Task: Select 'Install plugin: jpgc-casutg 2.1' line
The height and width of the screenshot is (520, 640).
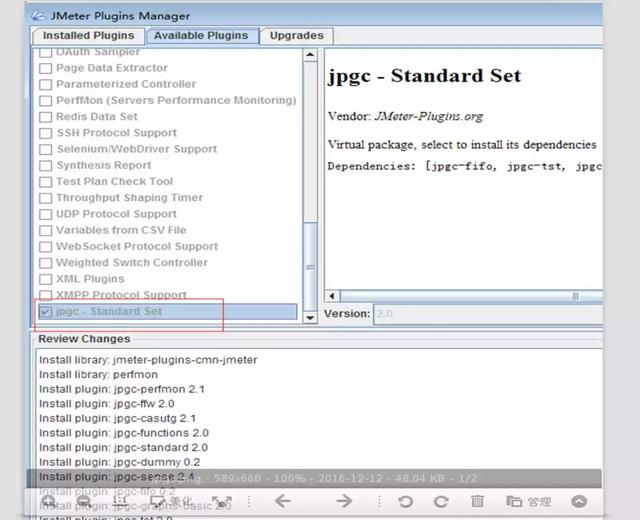Action: 118,418
